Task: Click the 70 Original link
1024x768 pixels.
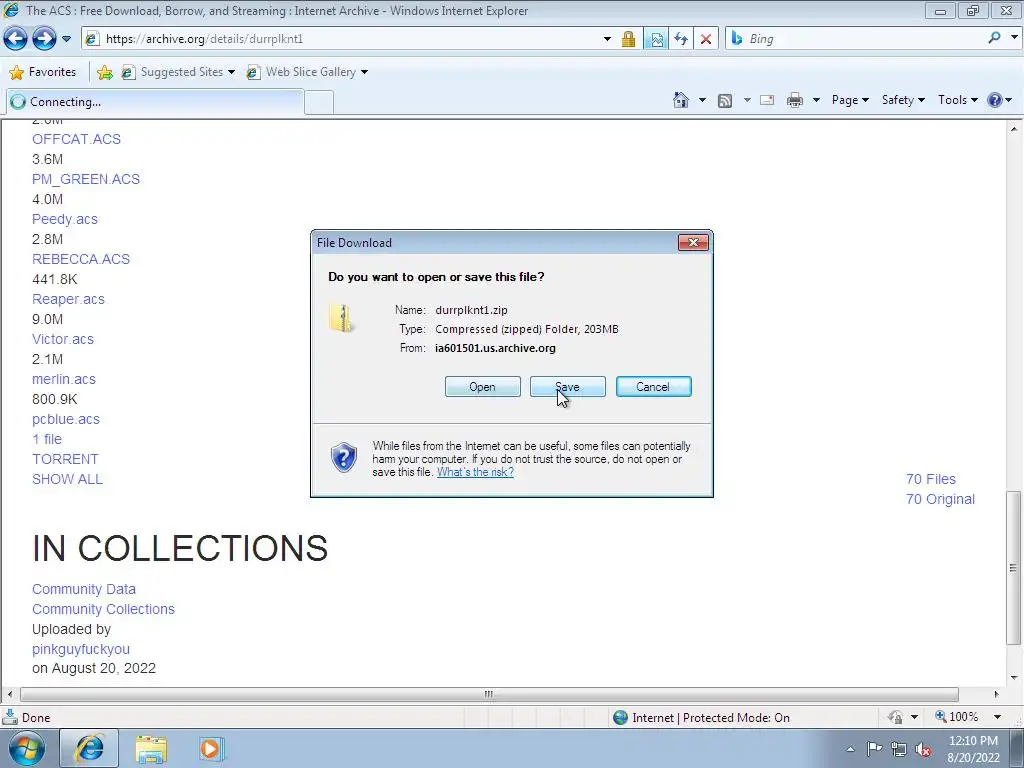Action: point(940,499)
